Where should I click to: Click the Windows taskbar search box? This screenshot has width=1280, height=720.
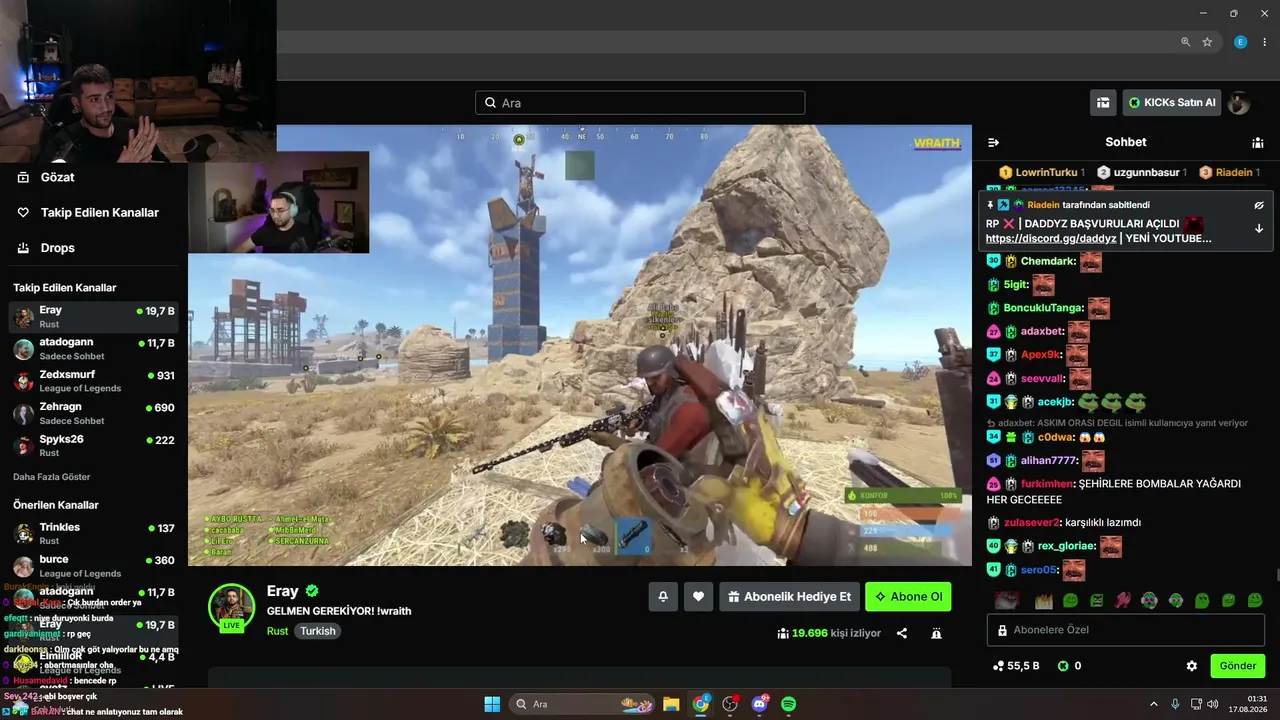pos(582,704)
